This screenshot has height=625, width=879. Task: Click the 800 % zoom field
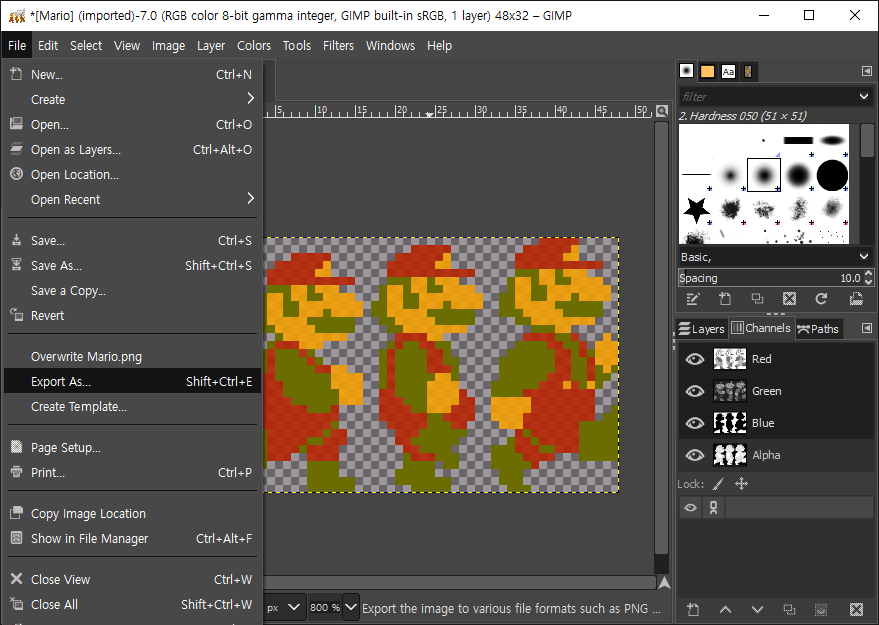point(325,608)
